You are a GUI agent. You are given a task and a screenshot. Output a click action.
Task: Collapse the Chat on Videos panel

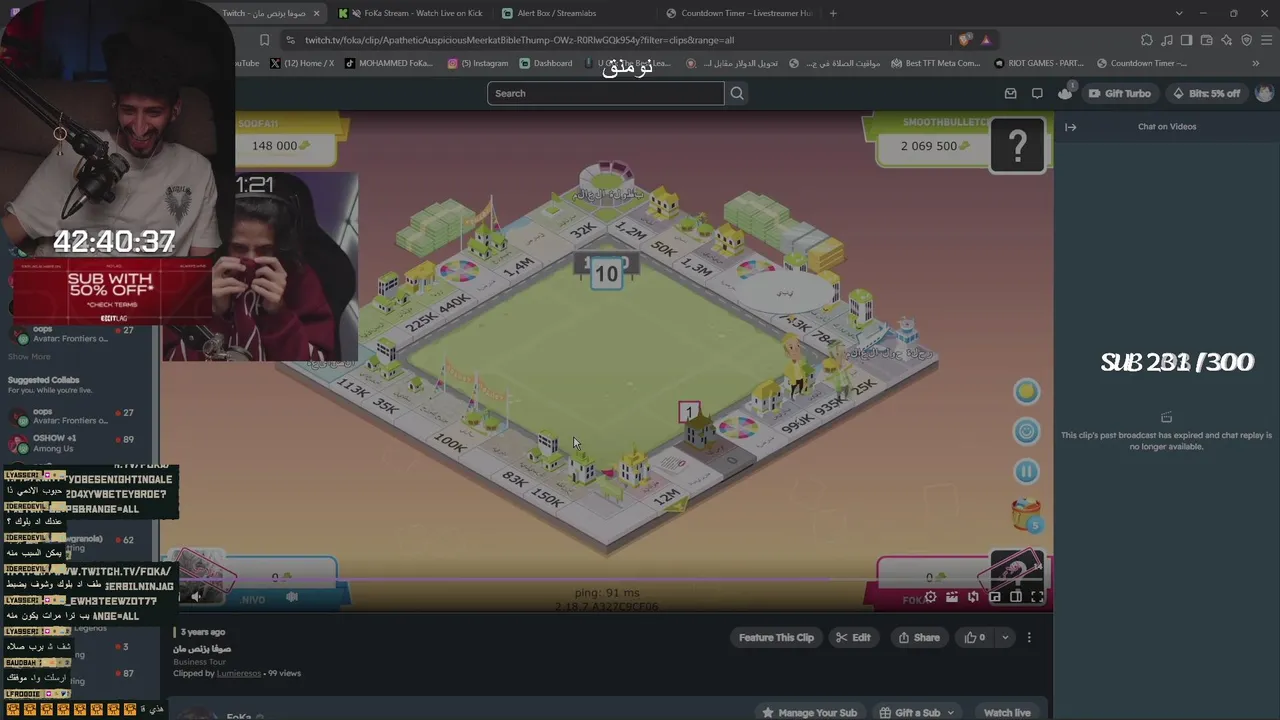1070,127
